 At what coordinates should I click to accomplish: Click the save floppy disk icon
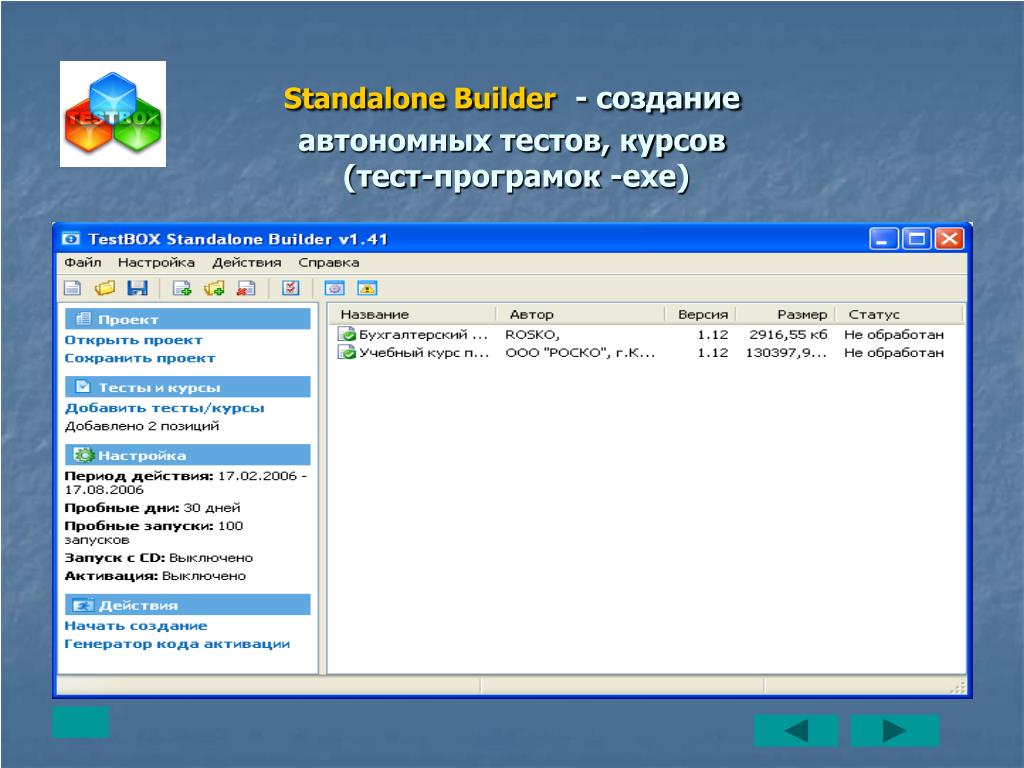point(137,288)
